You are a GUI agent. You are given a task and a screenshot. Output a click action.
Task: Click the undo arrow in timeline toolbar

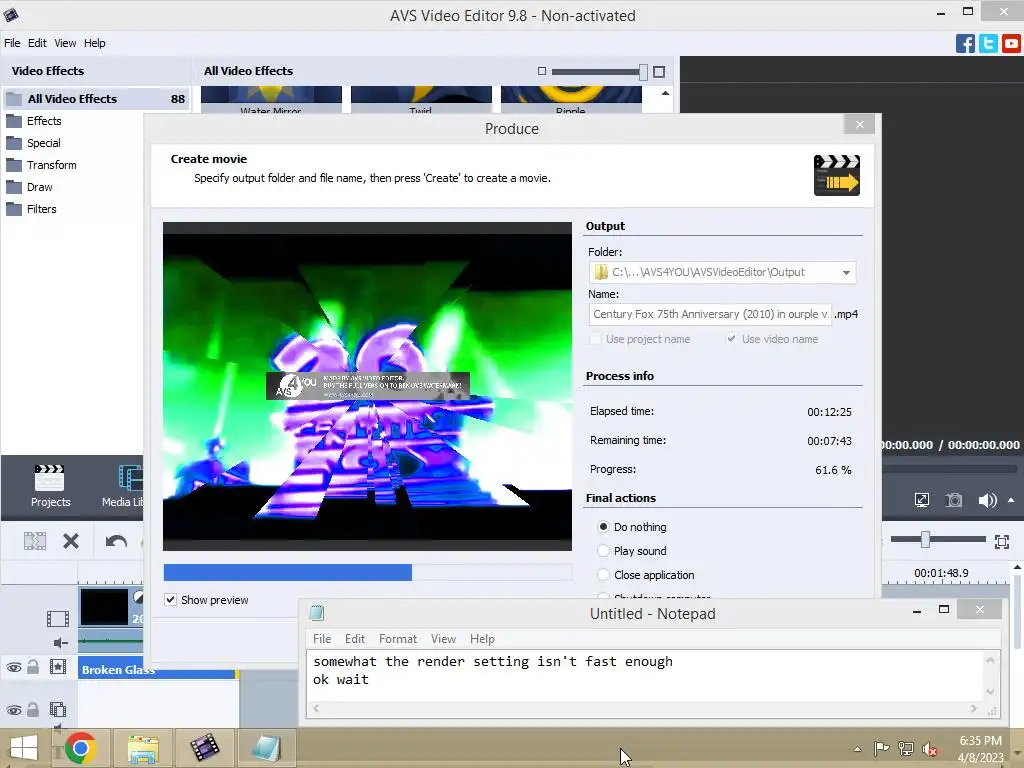coord(116,541)
